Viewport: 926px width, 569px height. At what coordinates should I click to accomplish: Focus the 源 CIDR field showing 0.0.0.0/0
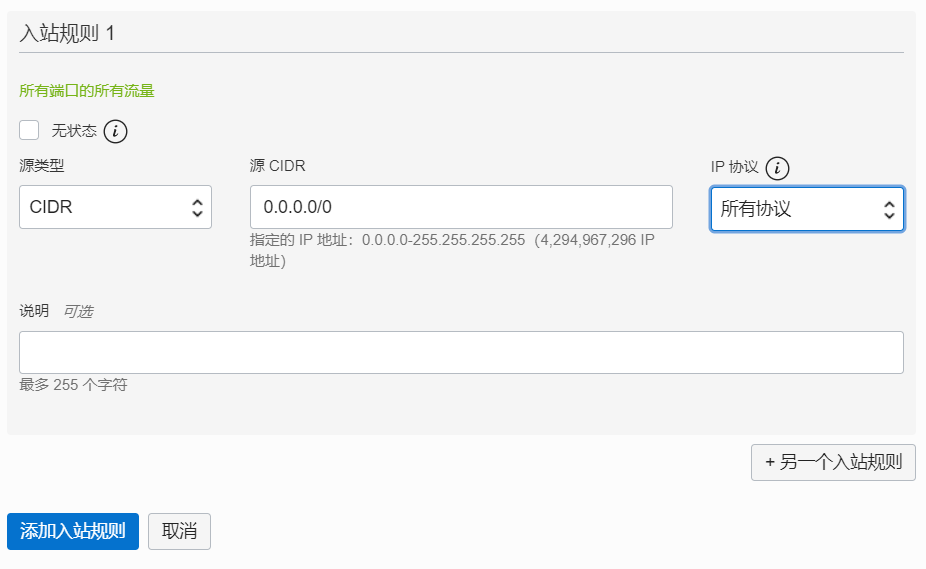[461, 207]
